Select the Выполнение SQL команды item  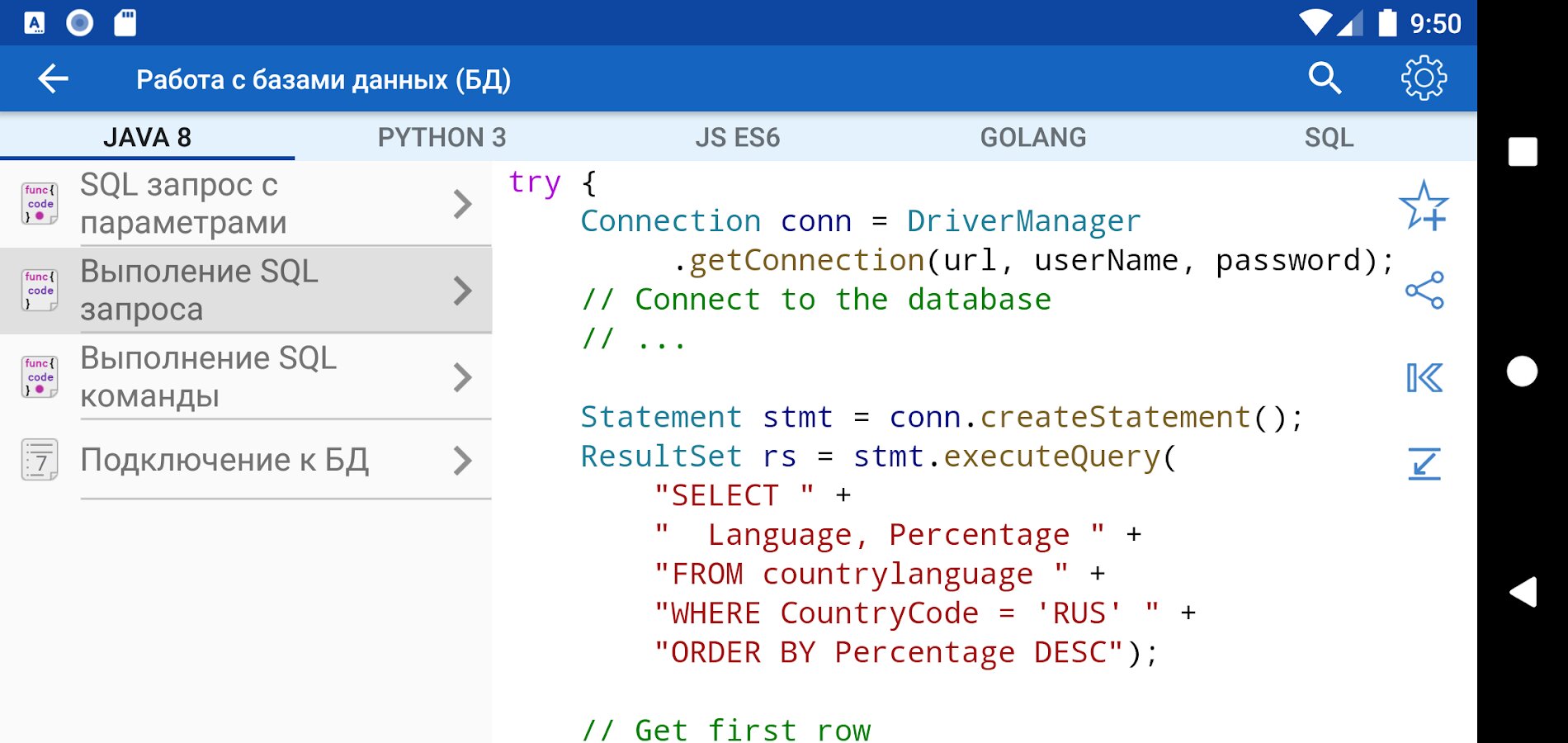pos(246,377)
